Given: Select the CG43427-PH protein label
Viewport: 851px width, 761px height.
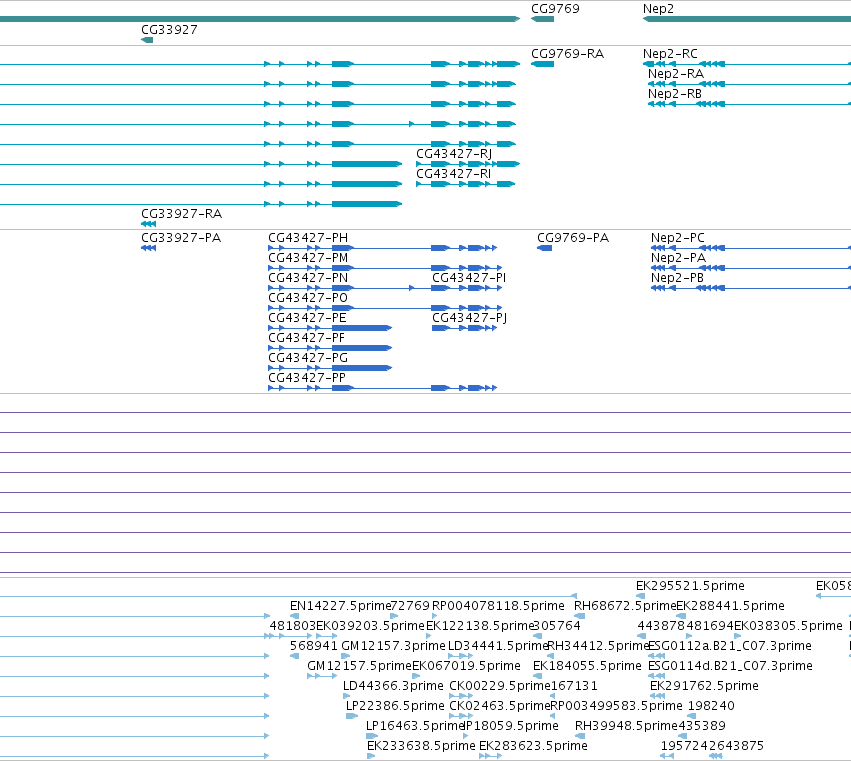Looking at the screenshot, I should click(x=308, y=238).
